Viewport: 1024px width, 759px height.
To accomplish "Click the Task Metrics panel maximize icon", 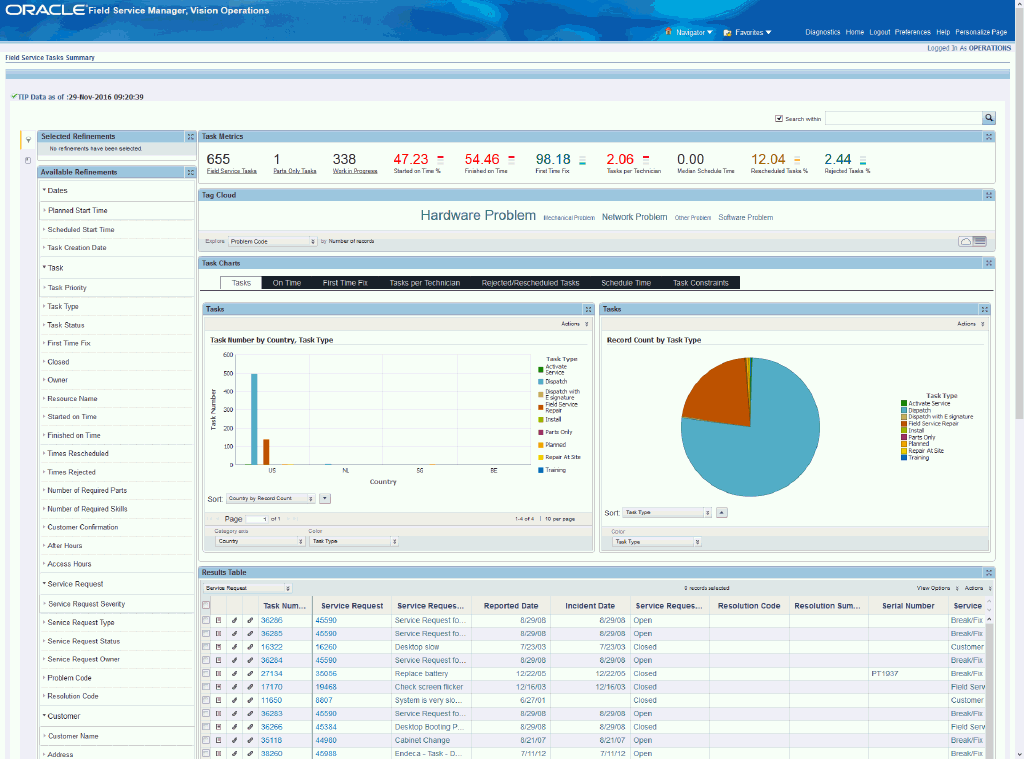I will pos(989,137).
